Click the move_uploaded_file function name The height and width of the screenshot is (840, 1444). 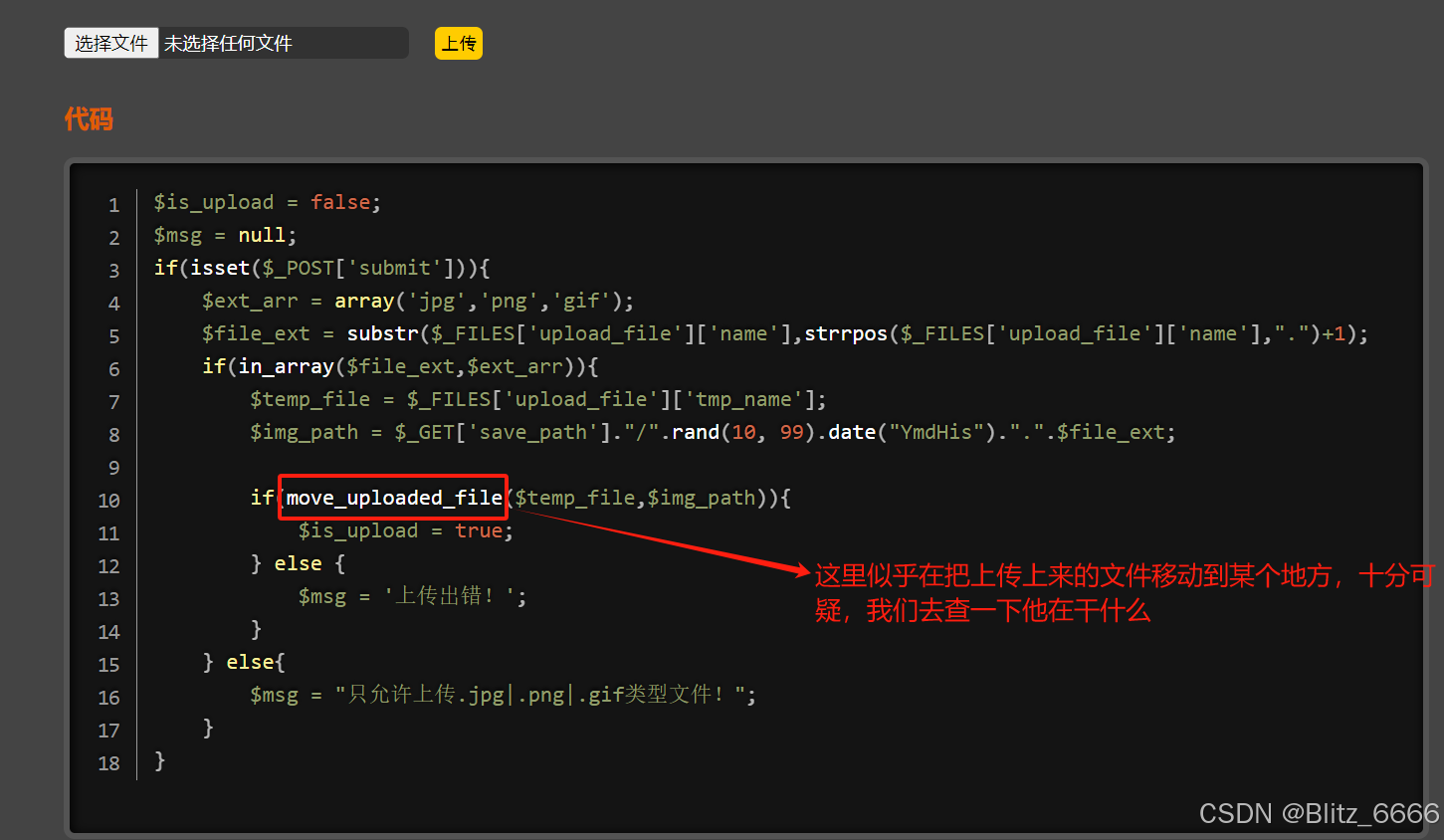(x=394, y=498)
